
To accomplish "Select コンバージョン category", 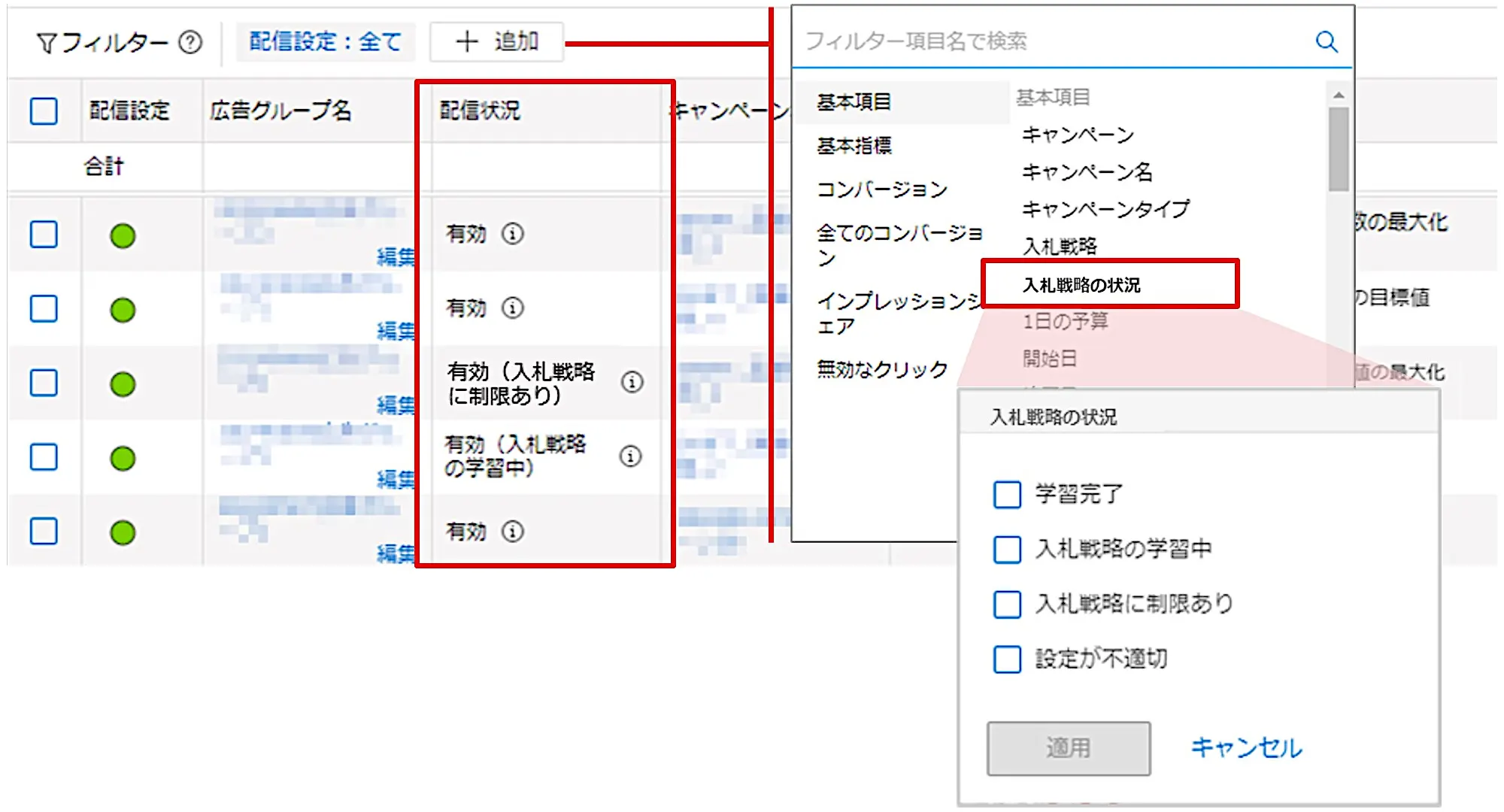I will pyautogui.click(x=882, y=189).
